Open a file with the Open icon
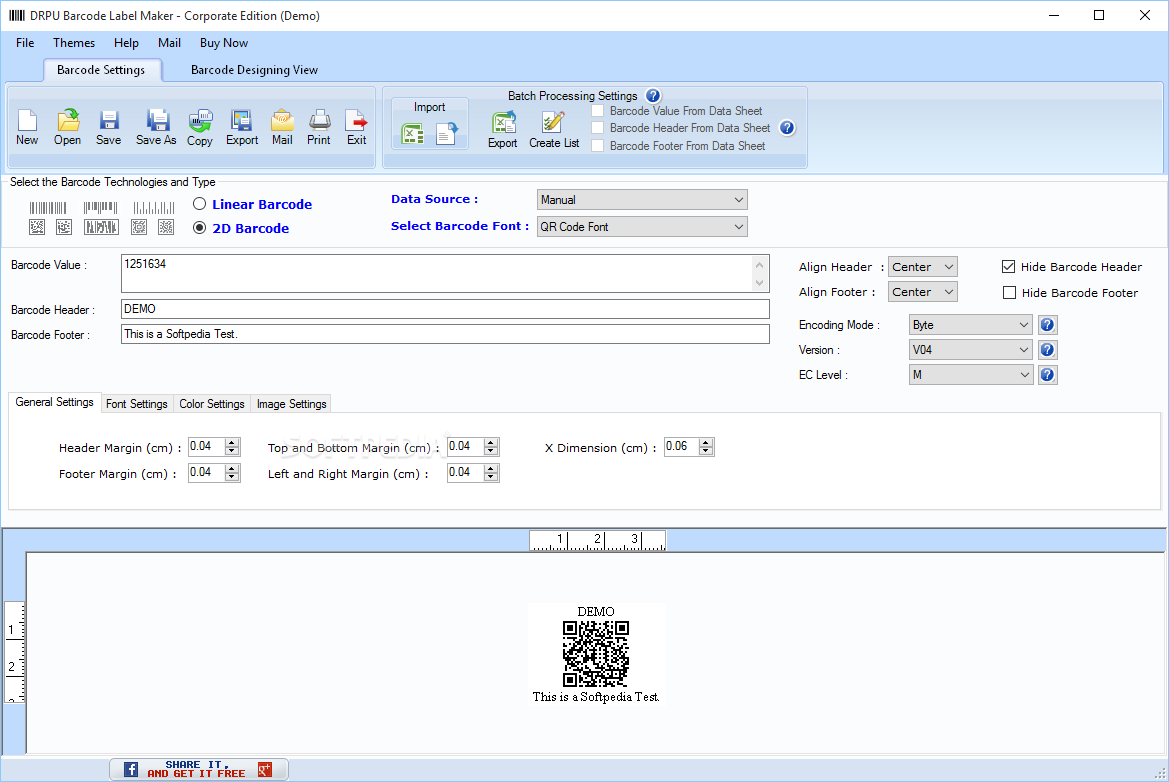 (68, 127)
